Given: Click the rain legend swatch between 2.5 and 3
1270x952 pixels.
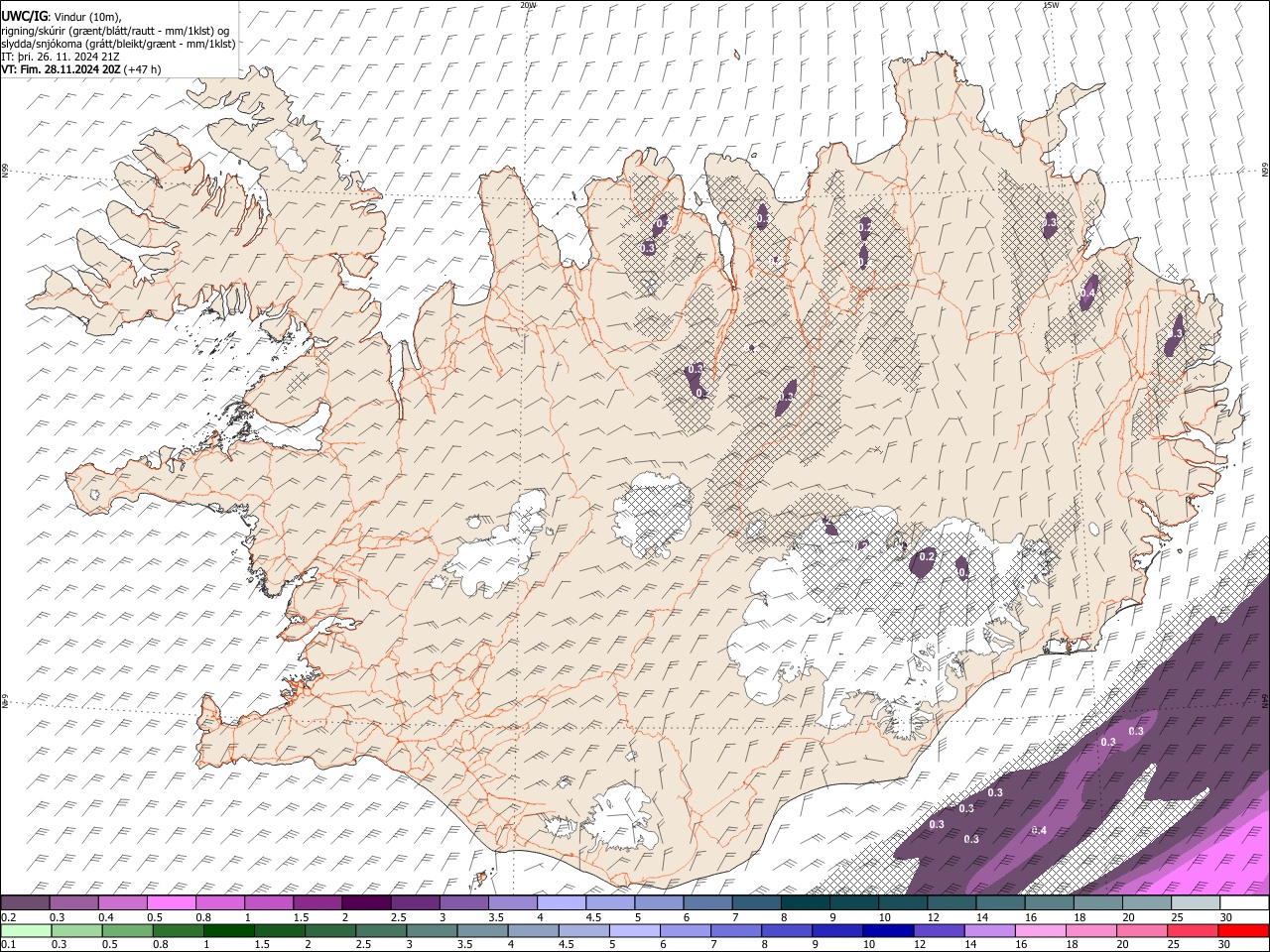Looking at the screenshot, I should click(x=381, y=930).
